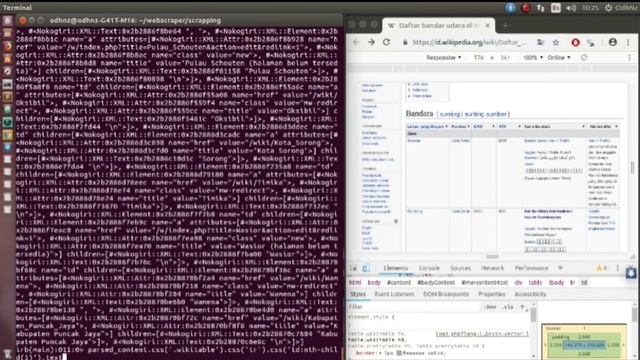This screenshot has height=360, width=640.
Task: Click the DevTools warnings counter
Action: (x=602, y=268)
